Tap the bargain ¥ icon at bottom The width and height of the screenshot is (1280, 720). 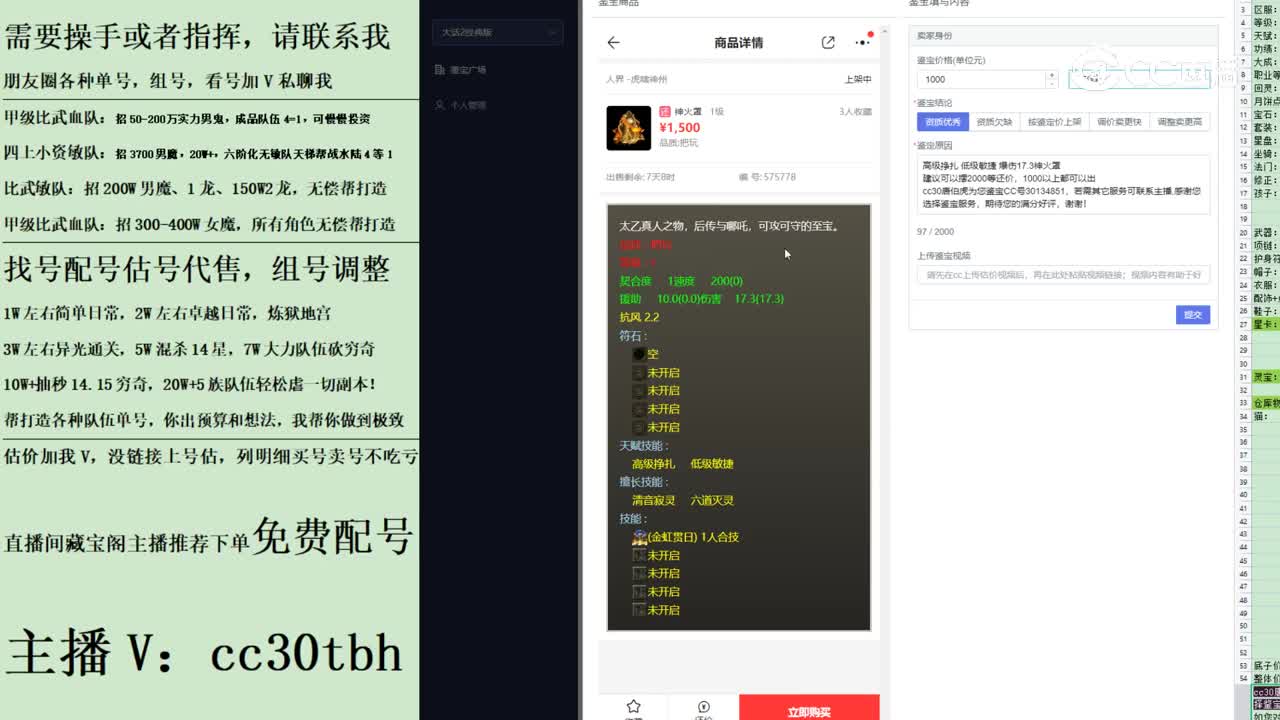coord(703,707)
